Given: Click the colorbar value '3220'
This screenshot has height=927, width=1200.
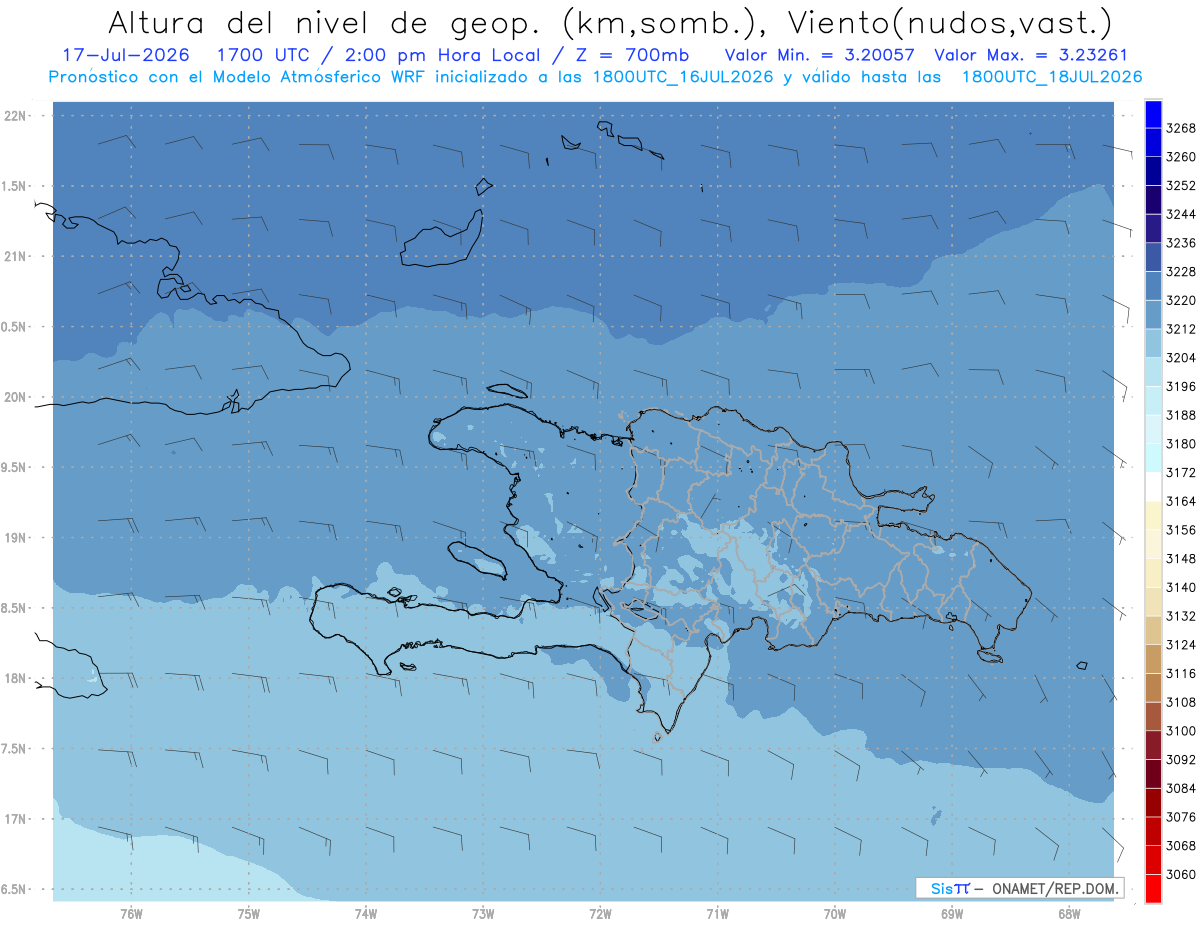Looking at the screenshot, I should tap(1181, 300).
